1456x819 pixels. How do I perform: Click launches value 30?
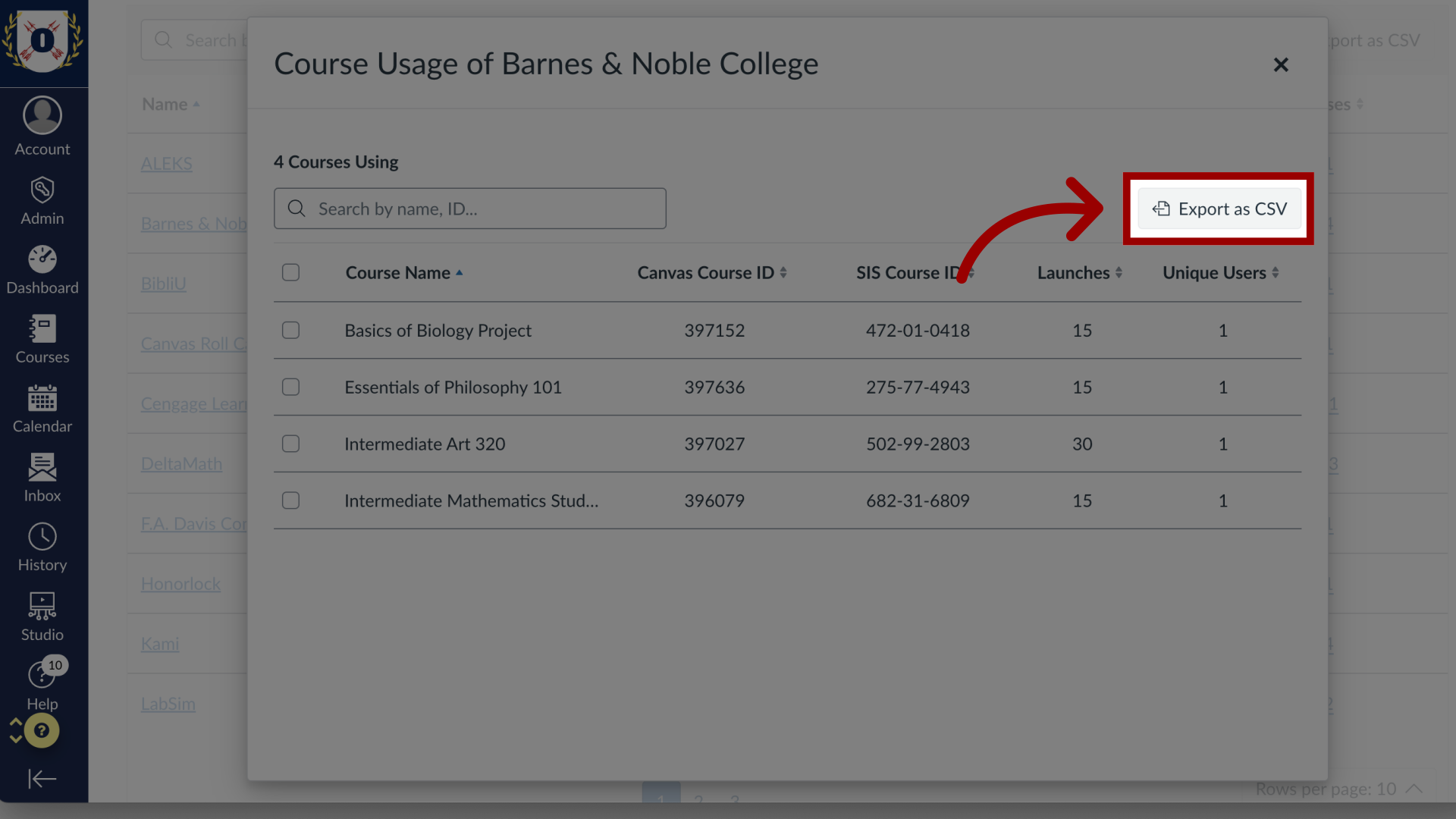(x=1082, y=444)
